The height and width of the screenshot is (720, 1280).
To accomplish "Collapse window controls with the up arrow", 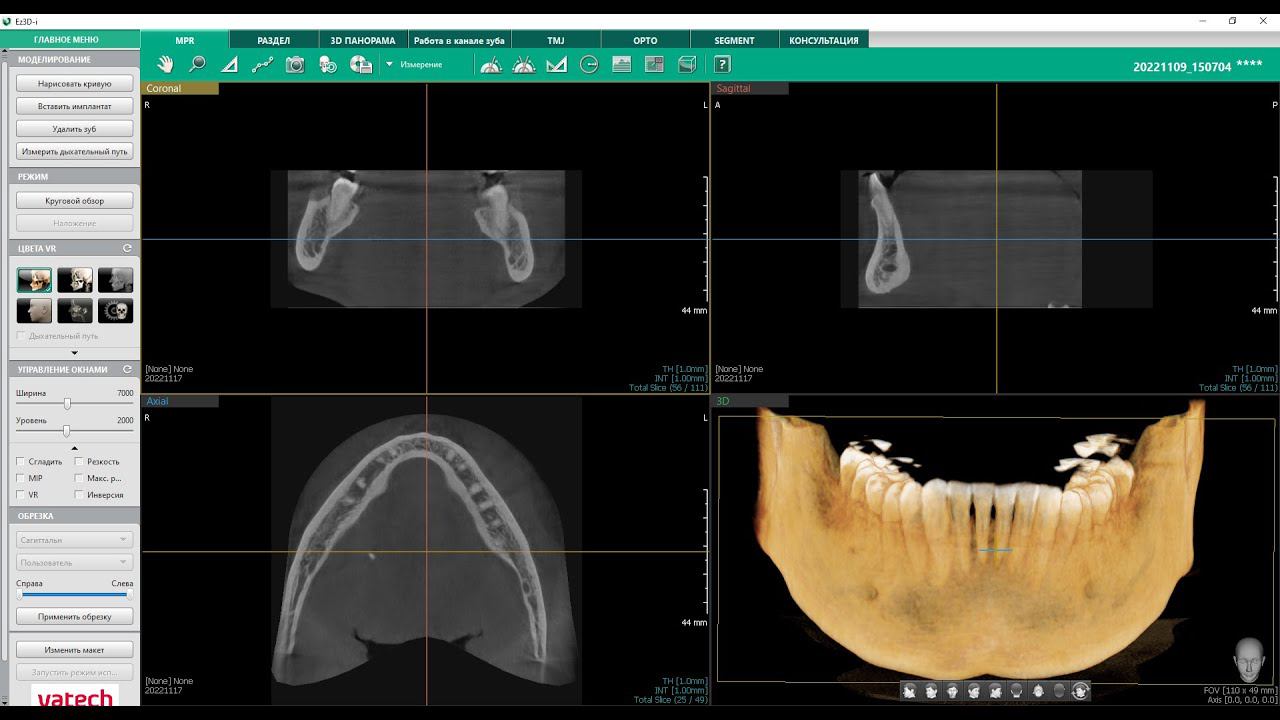I will [x=75, y=447].
